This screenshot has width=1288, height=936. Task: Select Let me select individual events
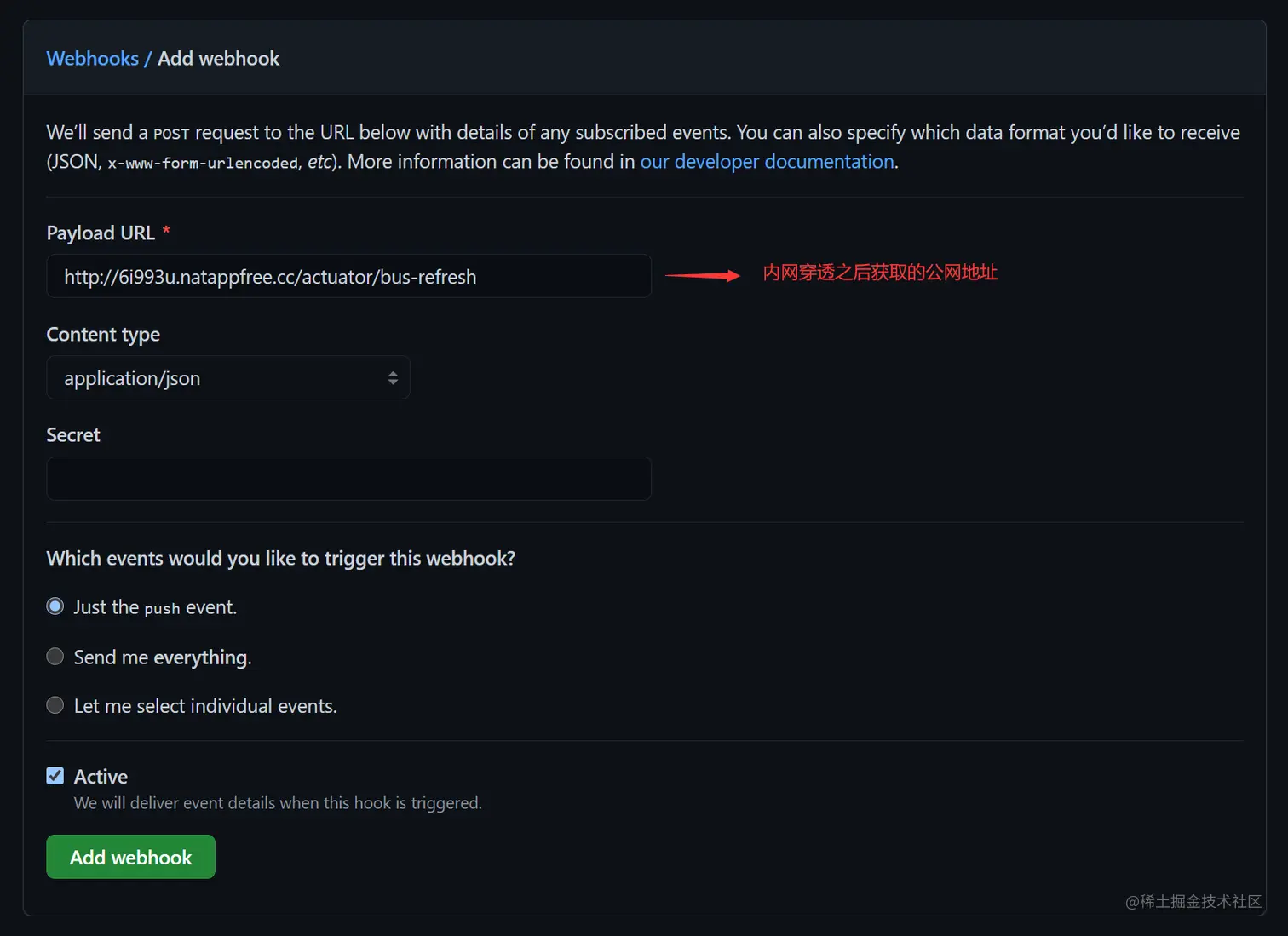click(x=55, y=705)
